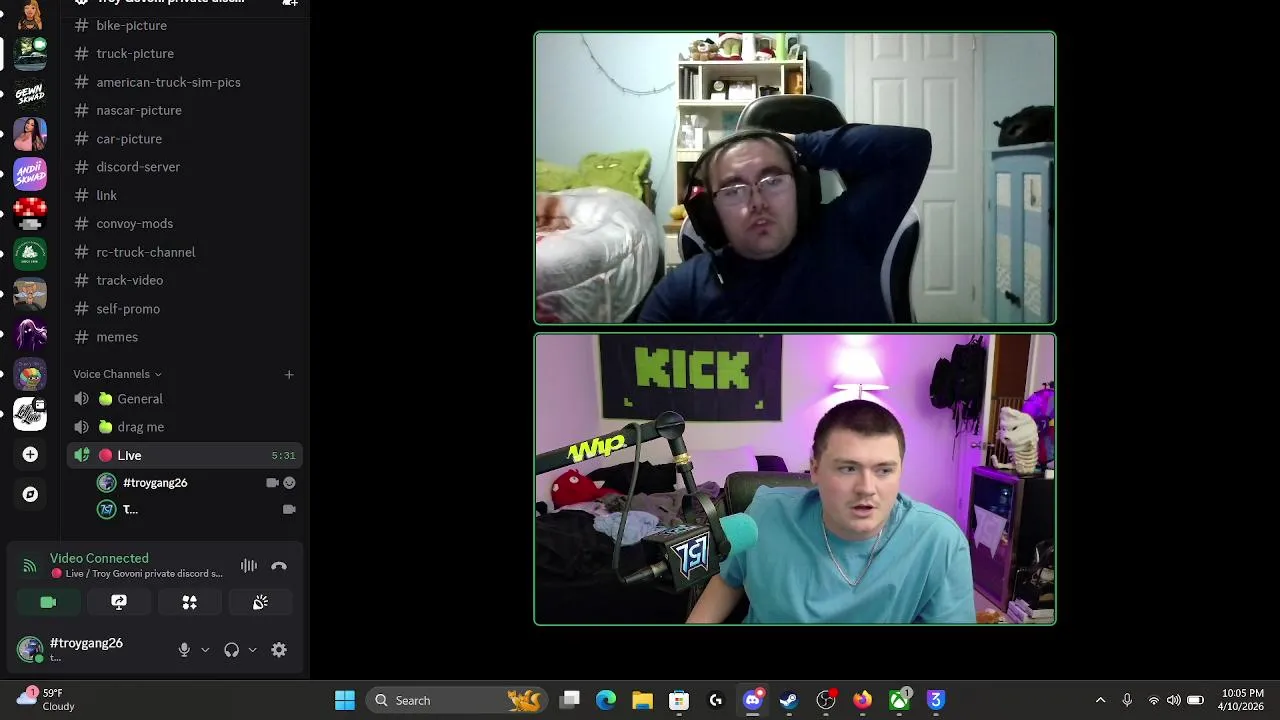
Task: Open Logitech G HUB from taskbar
Action: (716, 700)
